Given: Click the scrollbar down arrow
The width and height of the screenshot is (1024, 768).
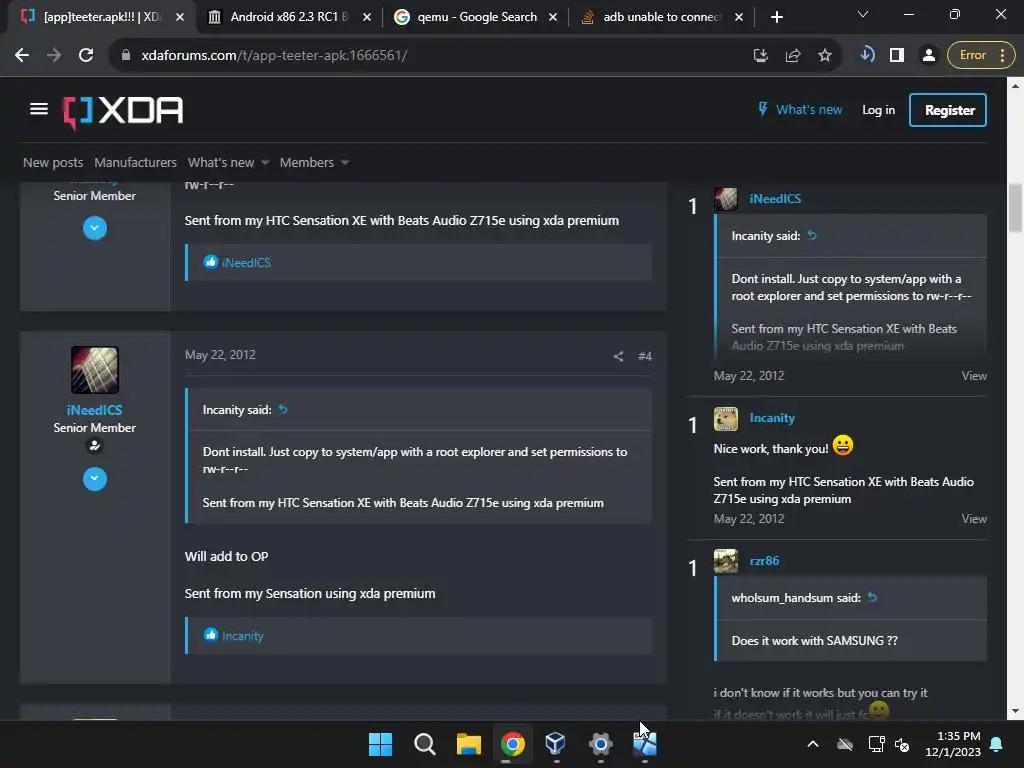Looking at the screenshot, I should coord(1015,711).
